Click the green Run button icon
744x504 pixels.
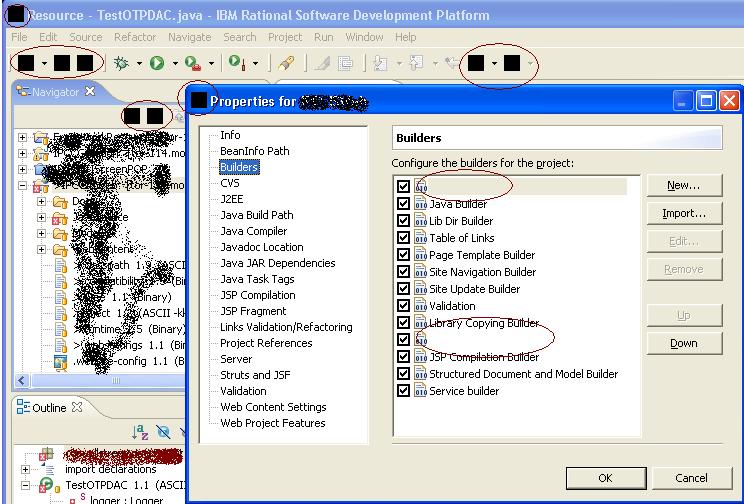[x=157, y=63]
